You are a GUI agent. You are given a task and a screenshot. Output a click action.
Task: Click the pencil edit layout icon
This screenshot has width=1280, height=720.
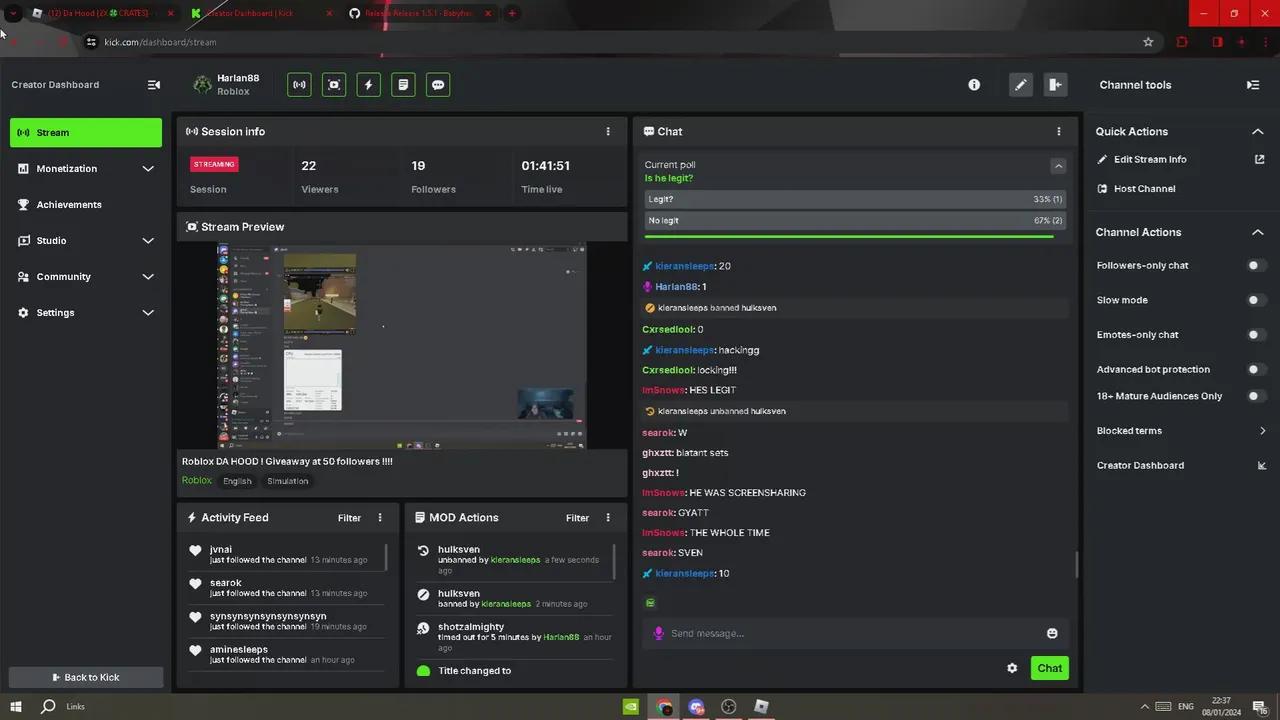click(1020, 85)
